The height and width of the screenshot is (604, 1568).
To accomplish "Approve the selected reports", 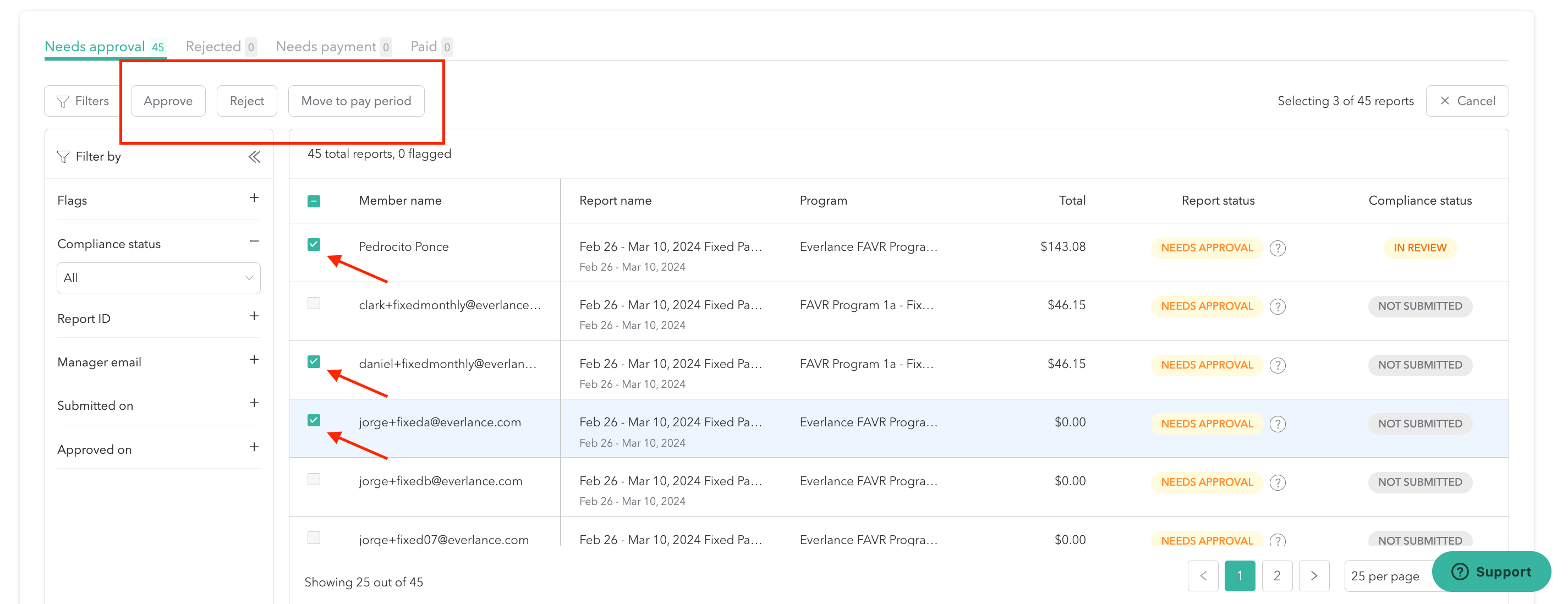I will pyautogui.click(x=167, y=101).
